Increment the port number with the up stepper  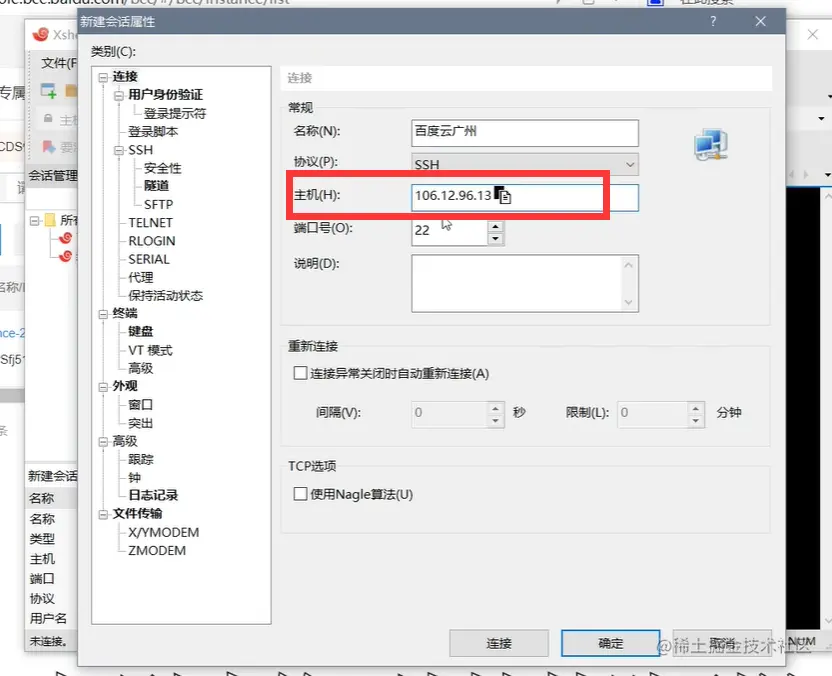point(494,225)
